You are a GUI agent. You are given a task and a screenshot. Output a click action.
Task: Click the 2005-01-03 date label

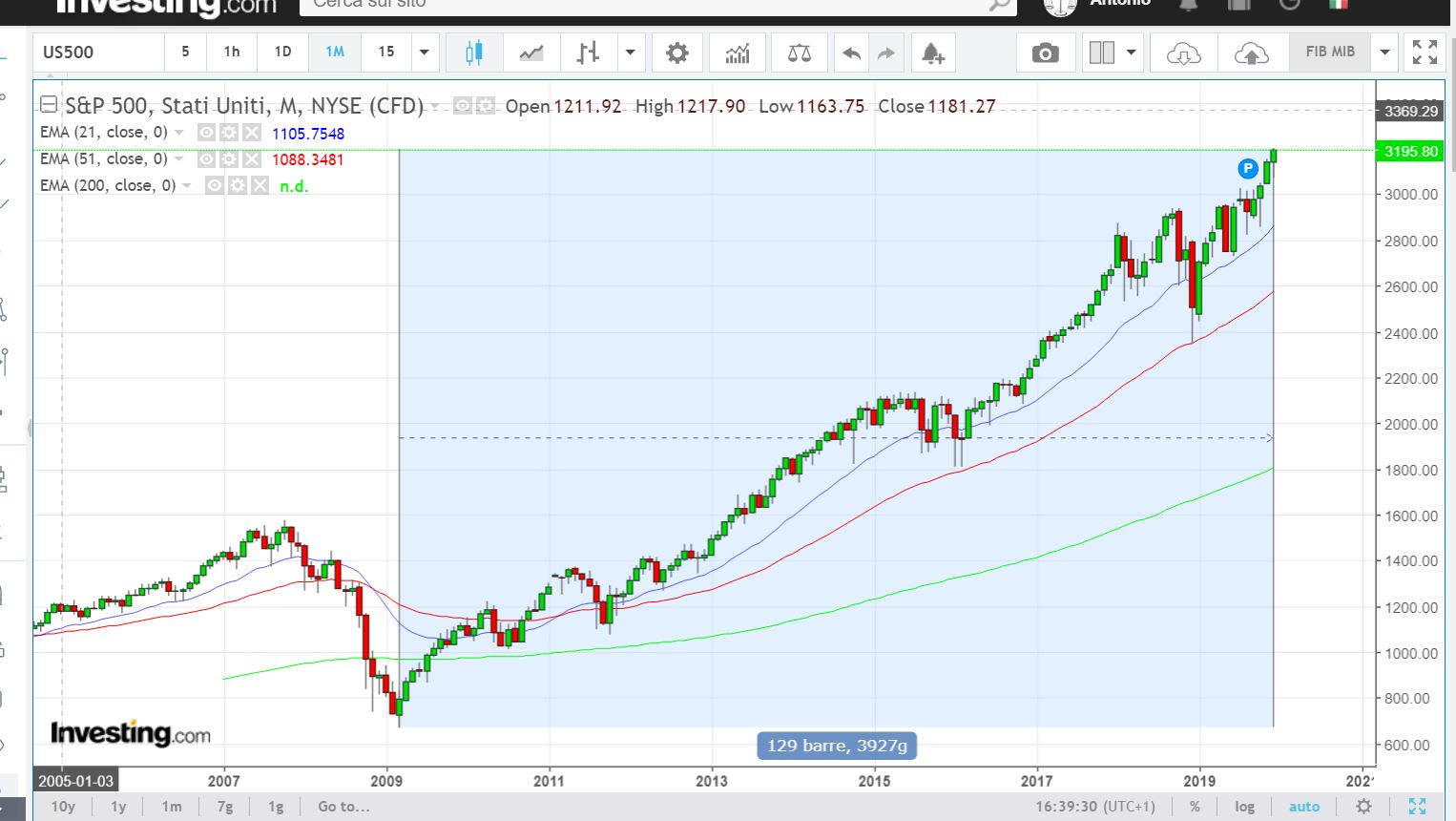75,781
